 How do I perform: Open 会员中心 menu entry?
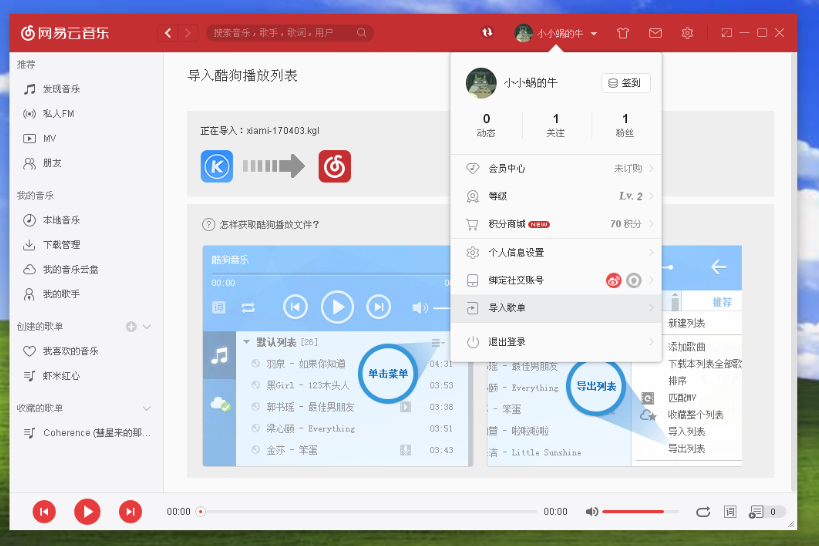556,168
